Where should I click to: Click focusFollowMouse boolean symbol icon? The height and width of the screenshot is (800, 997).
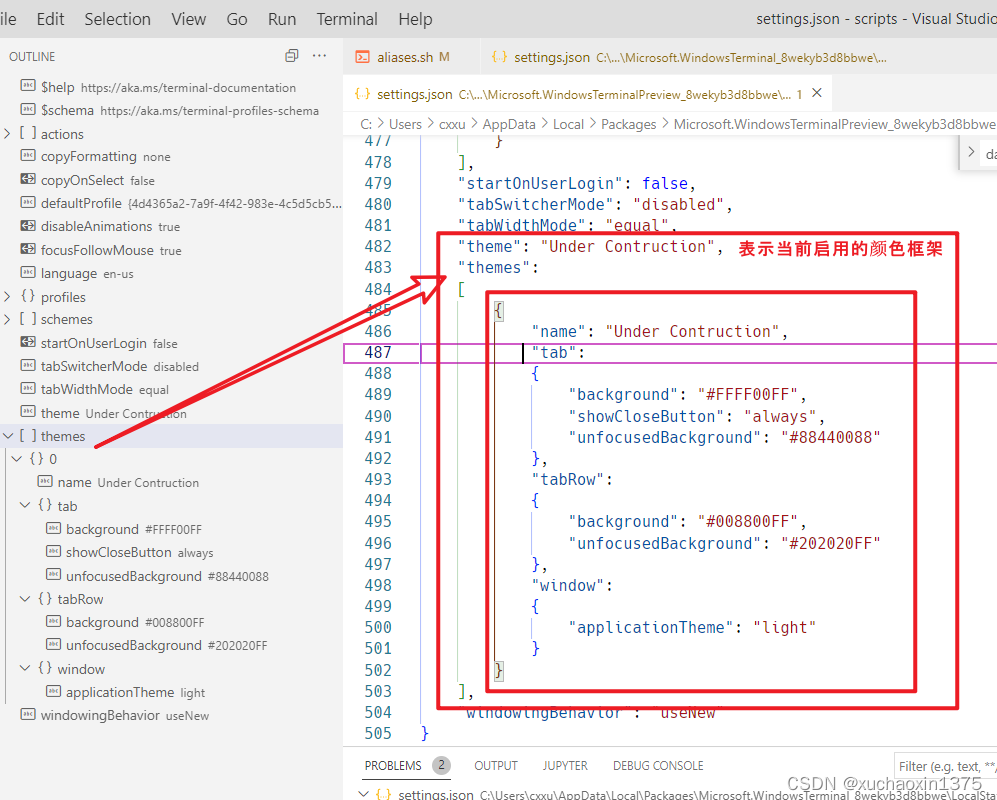[x=28, y=249]
